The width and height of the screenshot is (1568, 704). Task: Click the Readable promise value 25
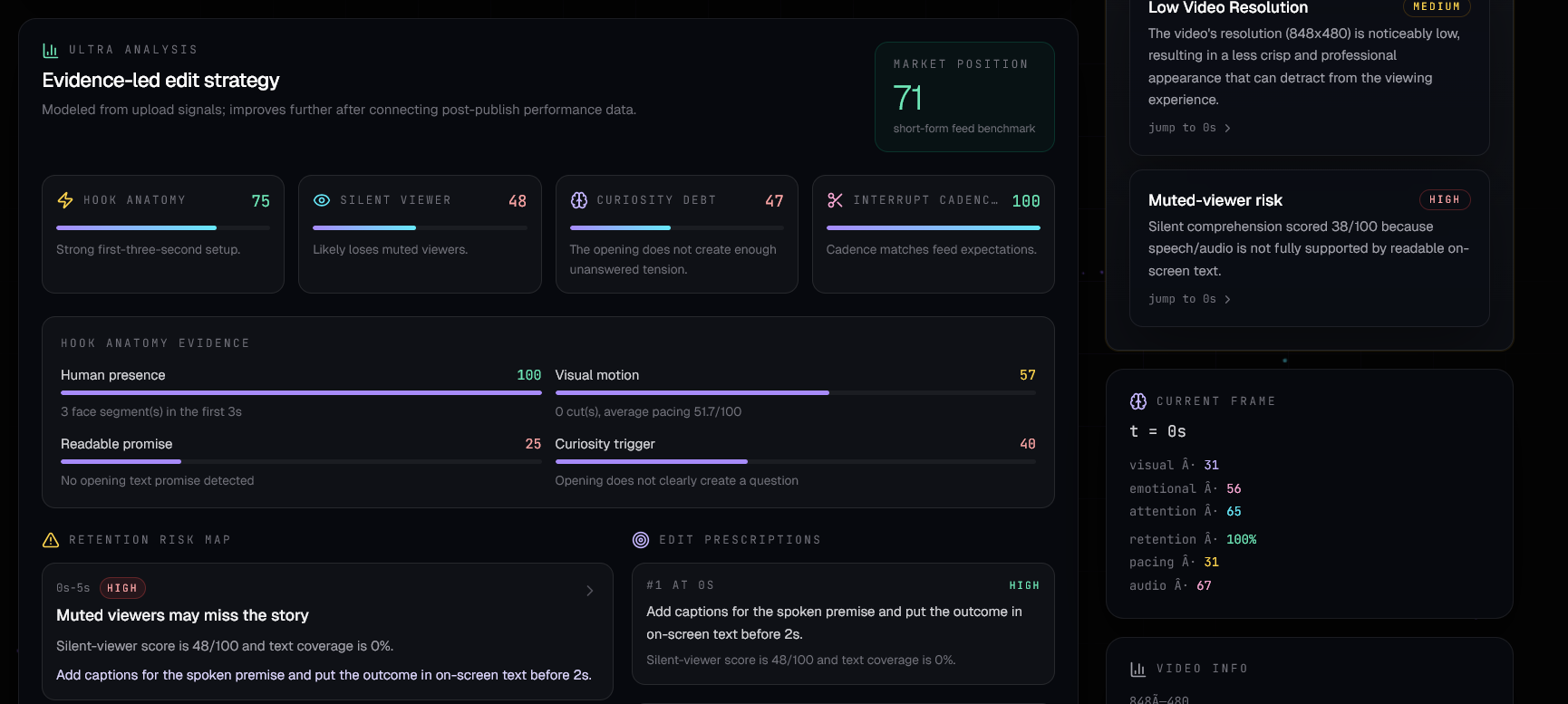533,444
